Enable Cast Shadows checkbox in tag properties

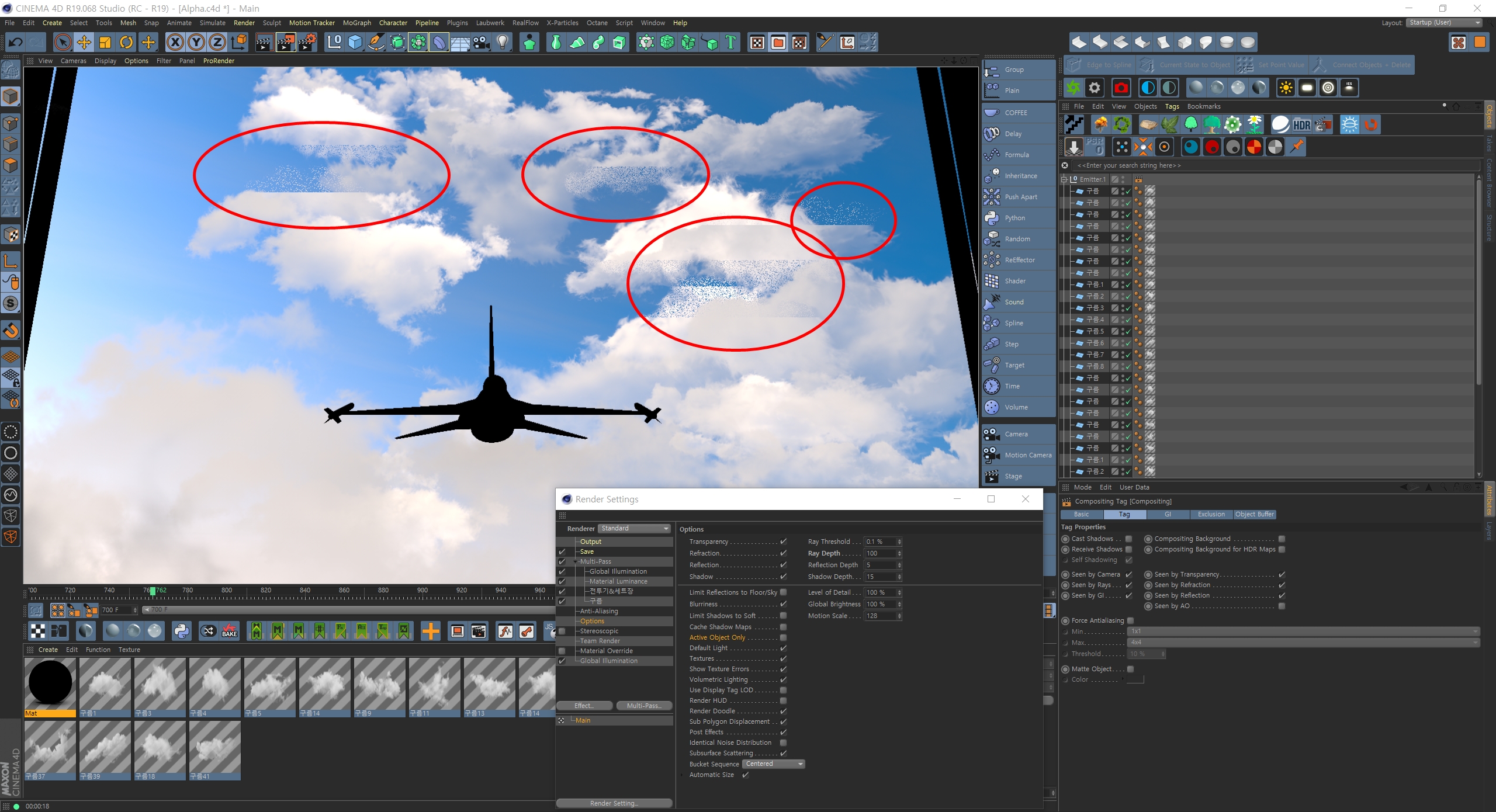[1129, 539]
